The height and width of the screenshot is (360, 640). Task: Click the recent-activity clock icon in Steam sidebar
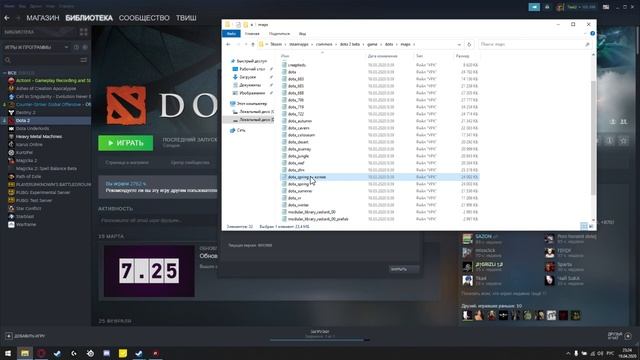point(76,47)
